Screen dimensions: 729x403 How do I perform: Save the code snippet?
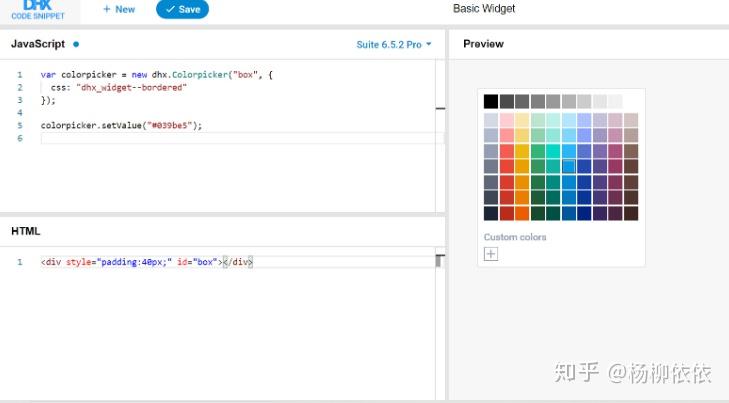point(182,9)
